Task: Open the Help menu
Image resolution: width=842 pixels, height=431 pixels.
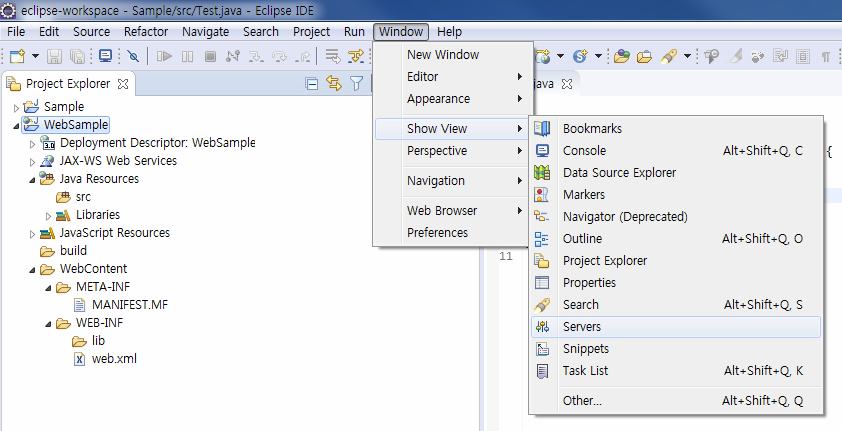Action: coord(449,32)
